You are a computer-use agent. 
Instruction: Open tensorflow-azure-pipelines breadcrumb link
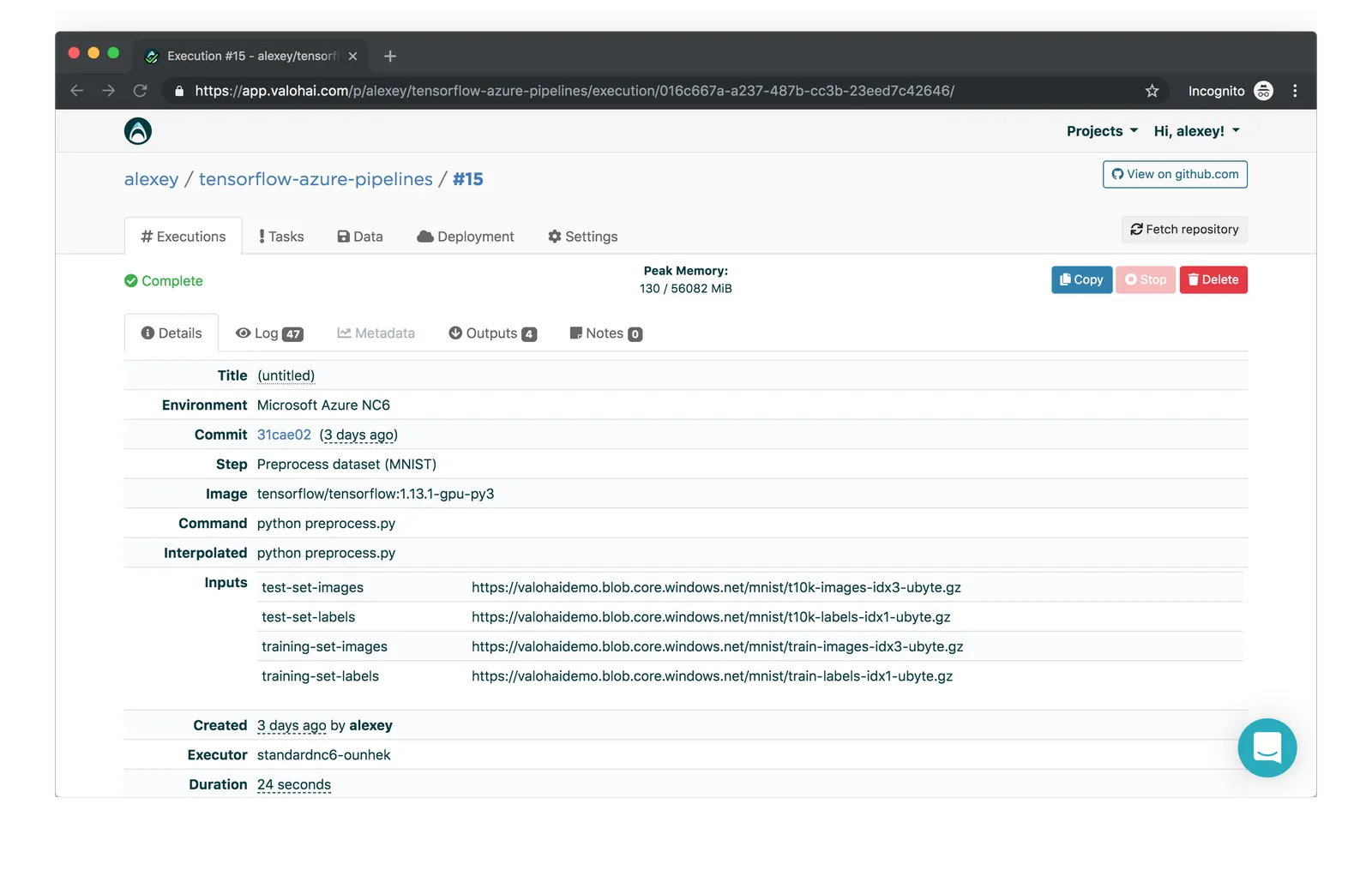(x=316, y=179)
